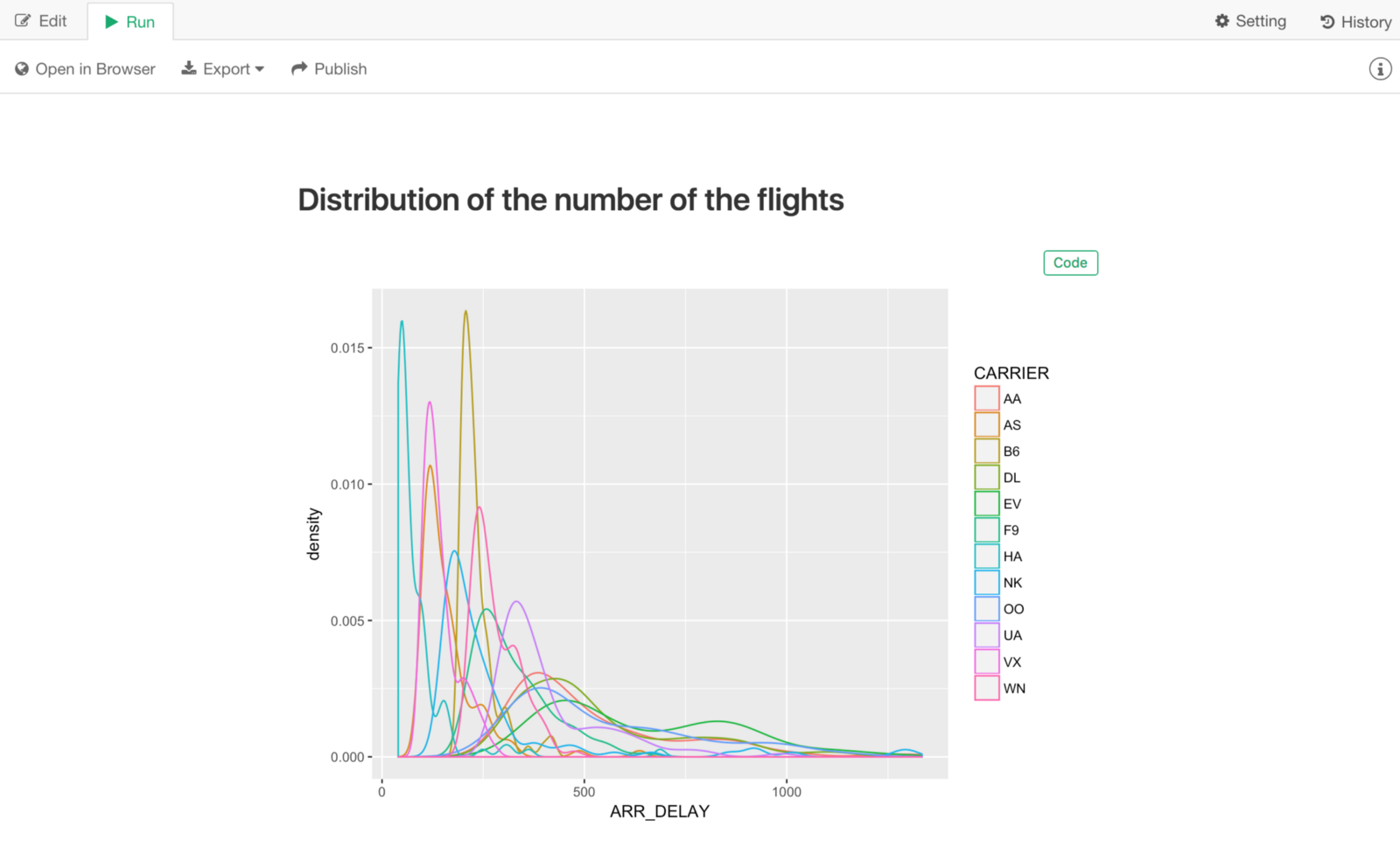Viewport: 1400px width, 841px height.
Task: Click the Edit pencil icon
Action: point(23,21)
